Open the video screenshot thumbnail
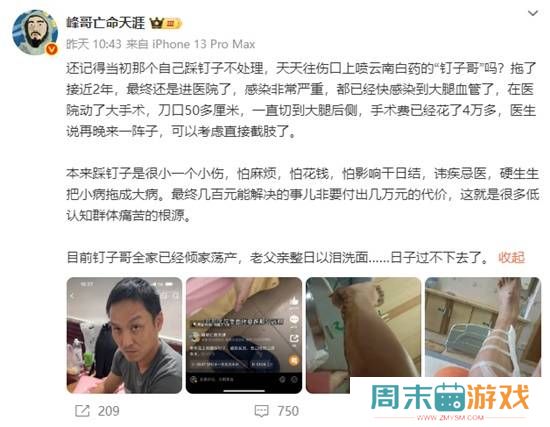 244,335
